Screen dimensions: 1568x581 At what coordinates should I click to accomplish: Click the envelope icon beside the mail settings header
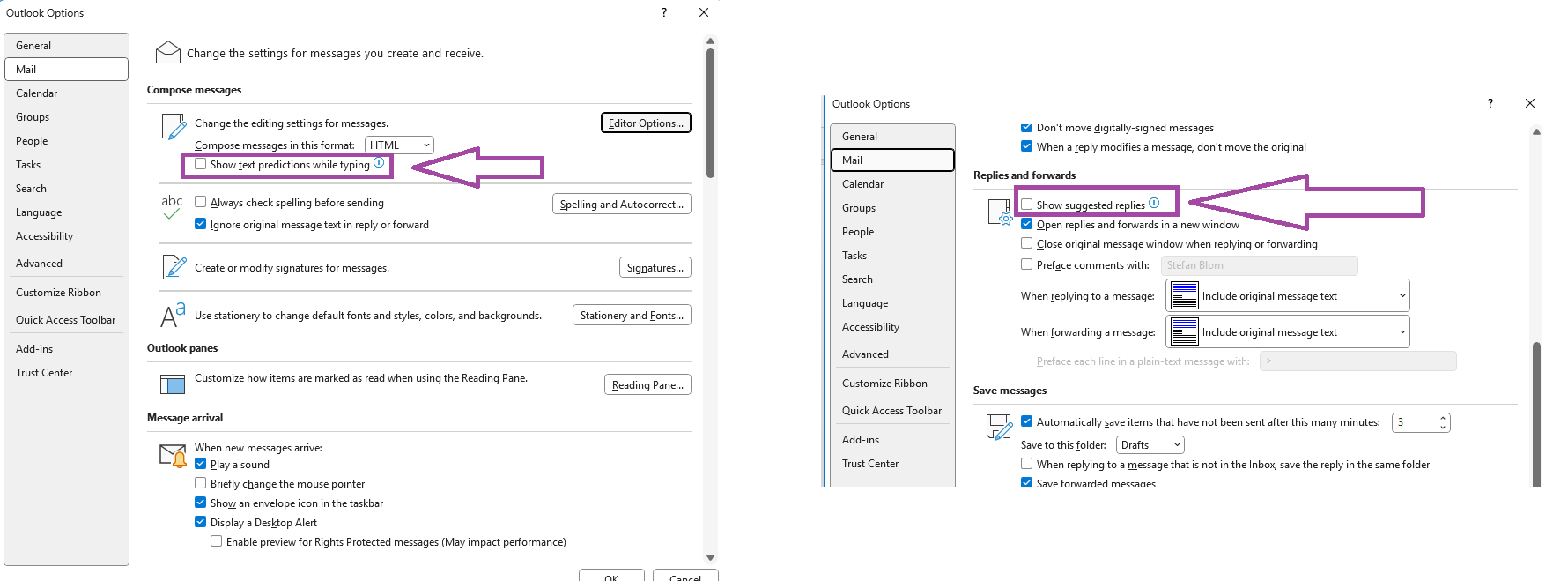167,53
